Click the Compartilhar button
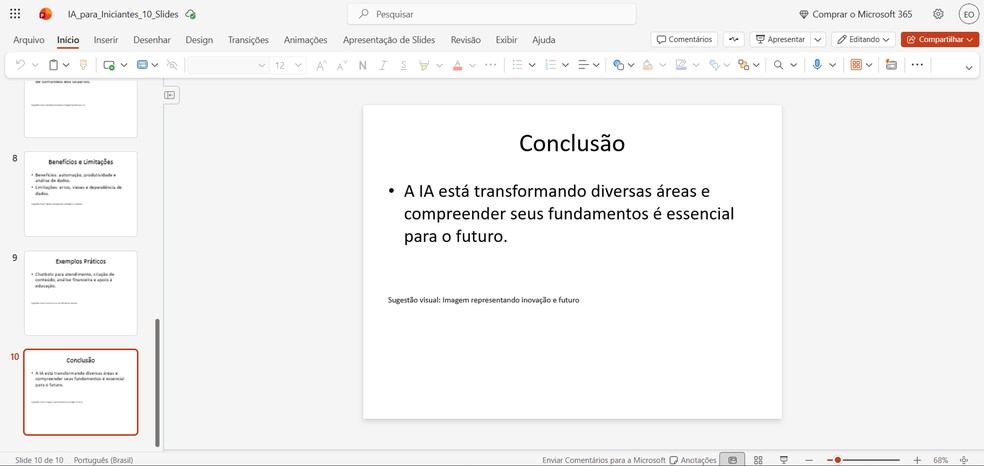Screen dimensions: 984x466 coord(939,40)
